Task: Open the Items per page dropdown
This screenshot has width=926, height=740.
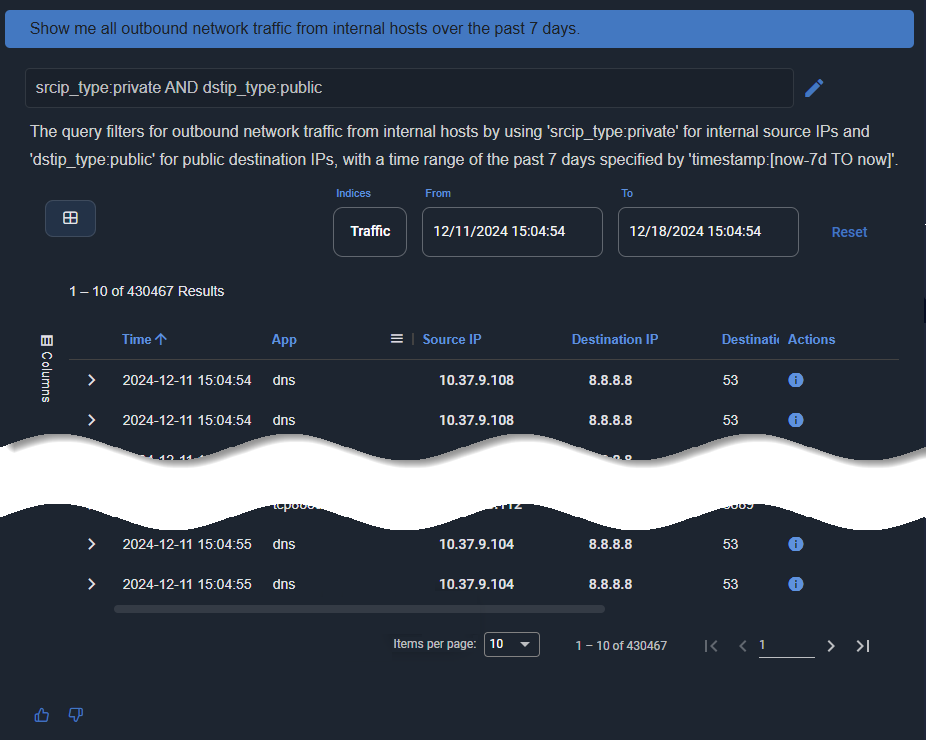Action: point(511,644)
